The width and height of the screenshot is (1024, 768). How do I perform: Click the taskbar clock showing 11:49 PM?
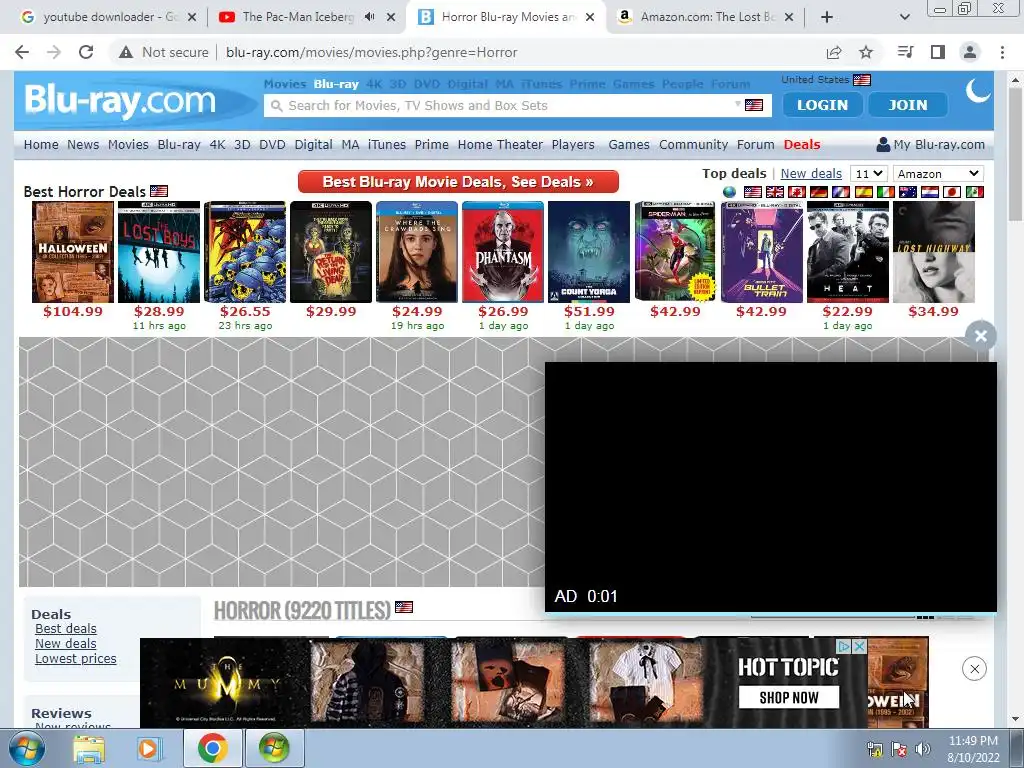973,749
